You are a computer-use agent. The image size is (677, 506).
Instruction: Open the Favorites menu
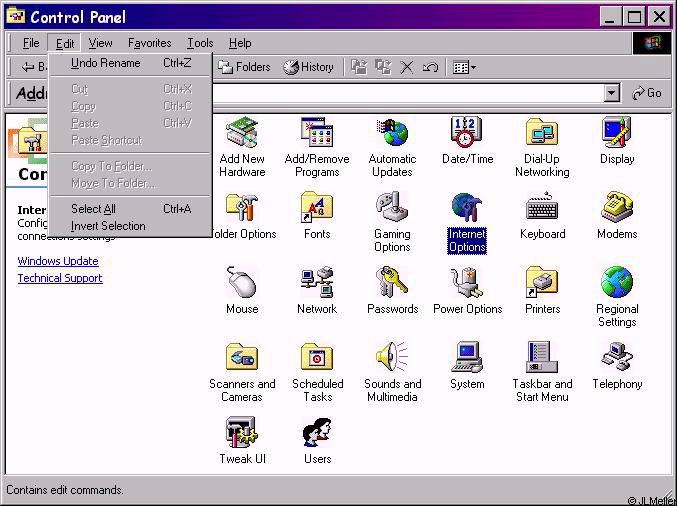click(x=149, y=43)
